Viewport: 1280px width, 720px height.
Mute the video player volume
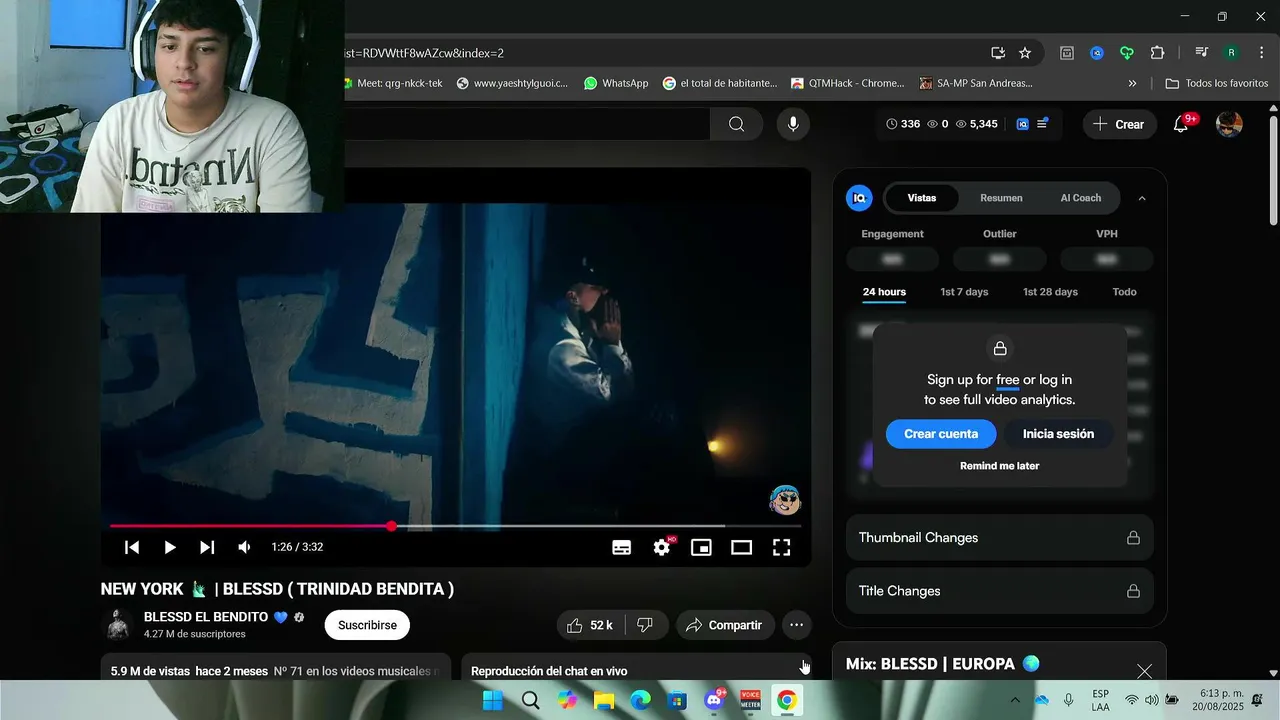[x=245, y=547]
